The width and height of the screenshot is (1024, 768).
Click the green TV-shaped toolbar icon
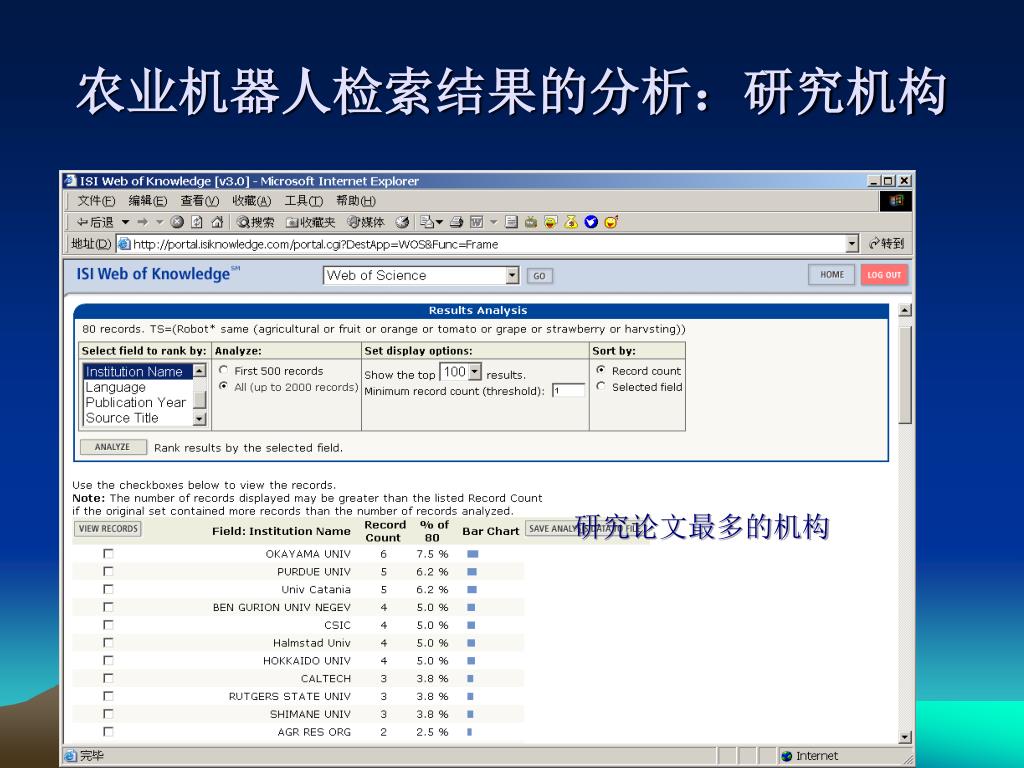tap(531, 222)
